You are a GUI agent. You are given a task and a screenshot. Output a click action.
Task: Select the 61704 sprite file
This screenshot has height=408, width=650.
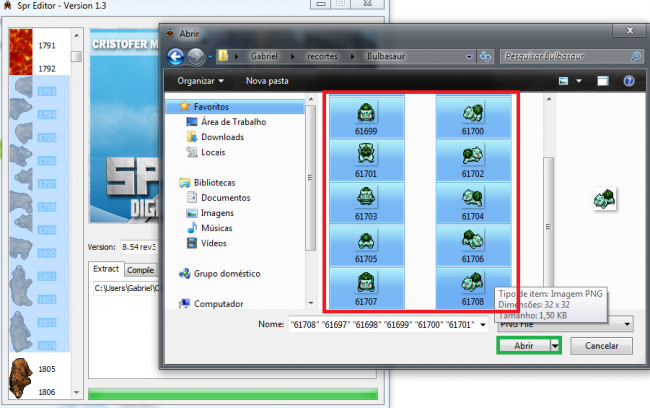[473, 203]
